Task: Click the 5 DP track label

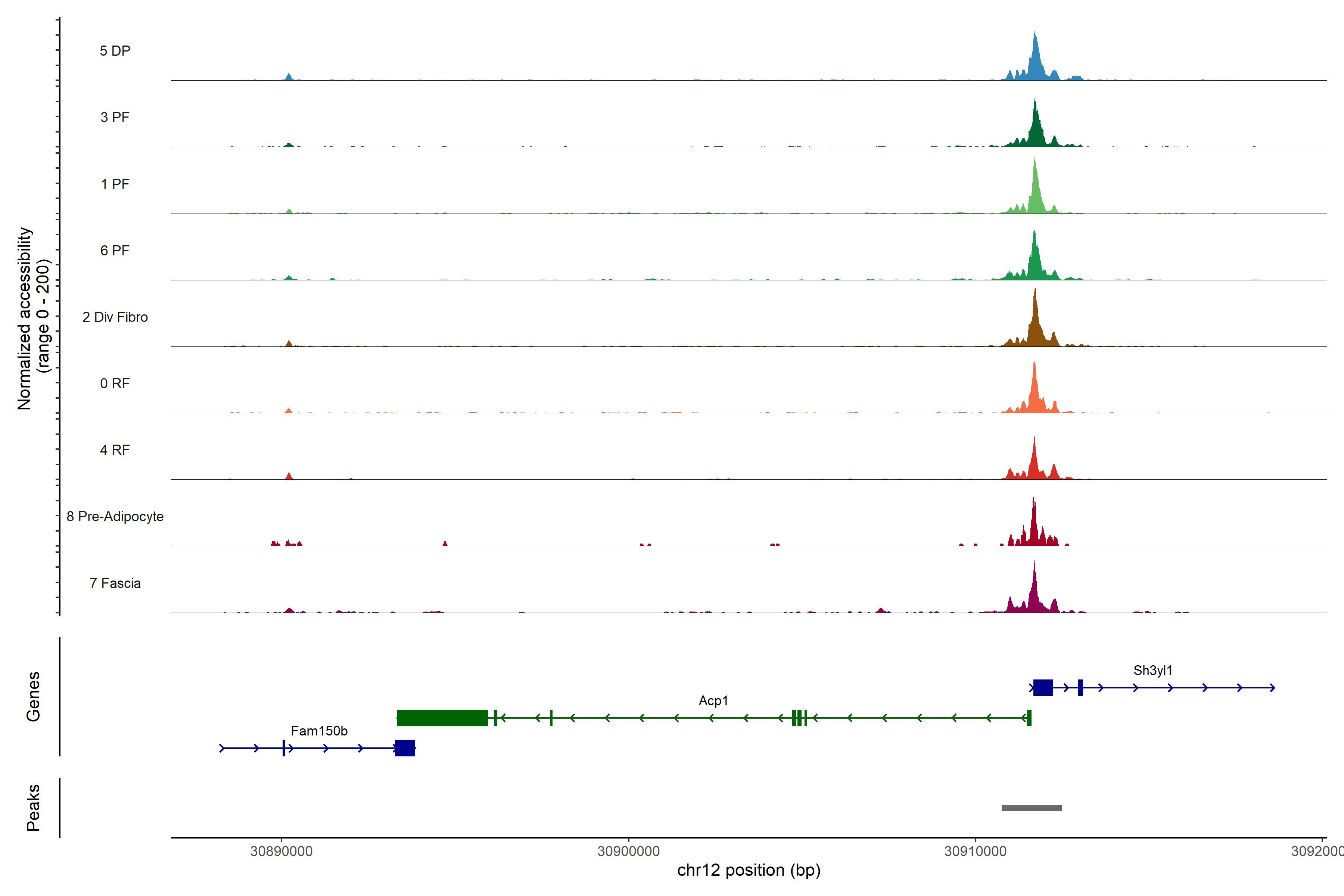Action: tap(115, 51)
